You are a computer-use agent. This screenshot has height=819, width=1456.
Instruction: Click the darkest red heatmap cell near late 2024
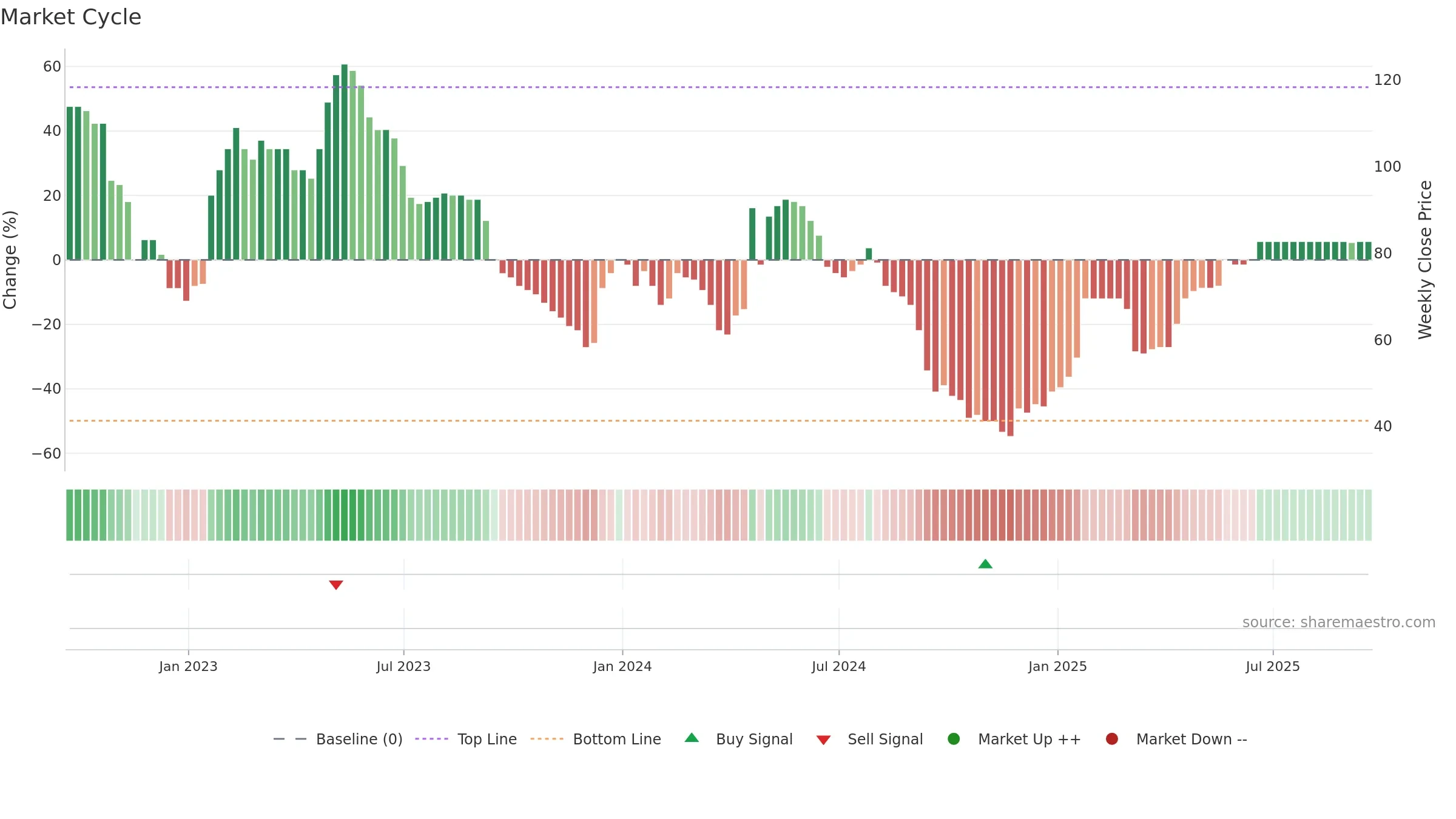tap(1010, 515)
